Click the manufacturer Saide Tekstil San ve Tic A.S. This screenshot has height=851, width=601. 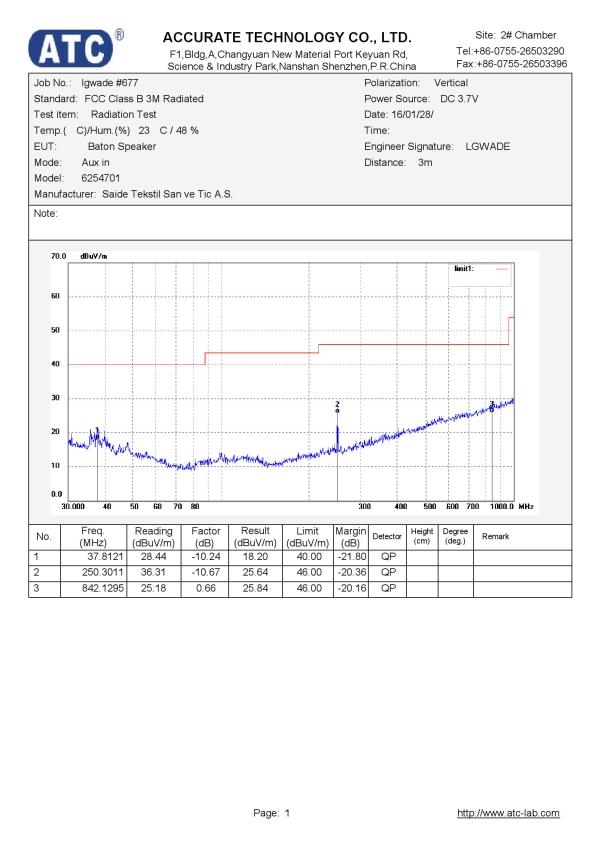pyautogui.click(x=167, y=194)
